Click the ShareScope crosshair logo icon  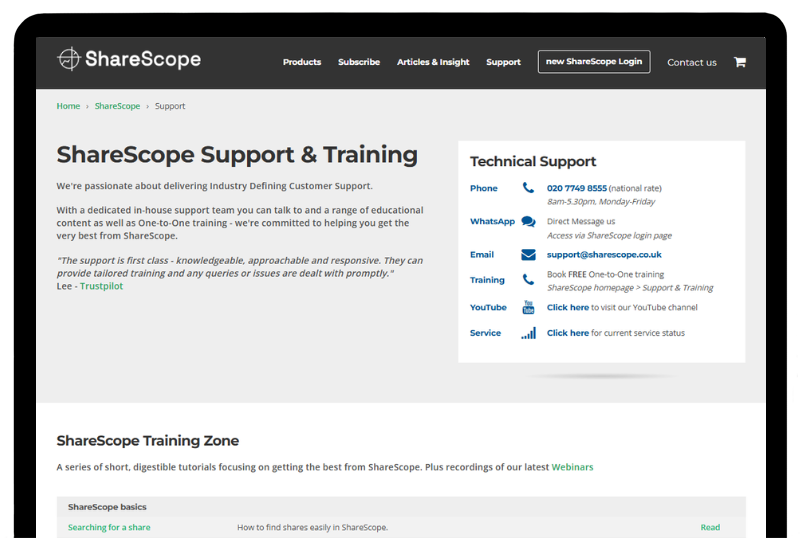69,60
